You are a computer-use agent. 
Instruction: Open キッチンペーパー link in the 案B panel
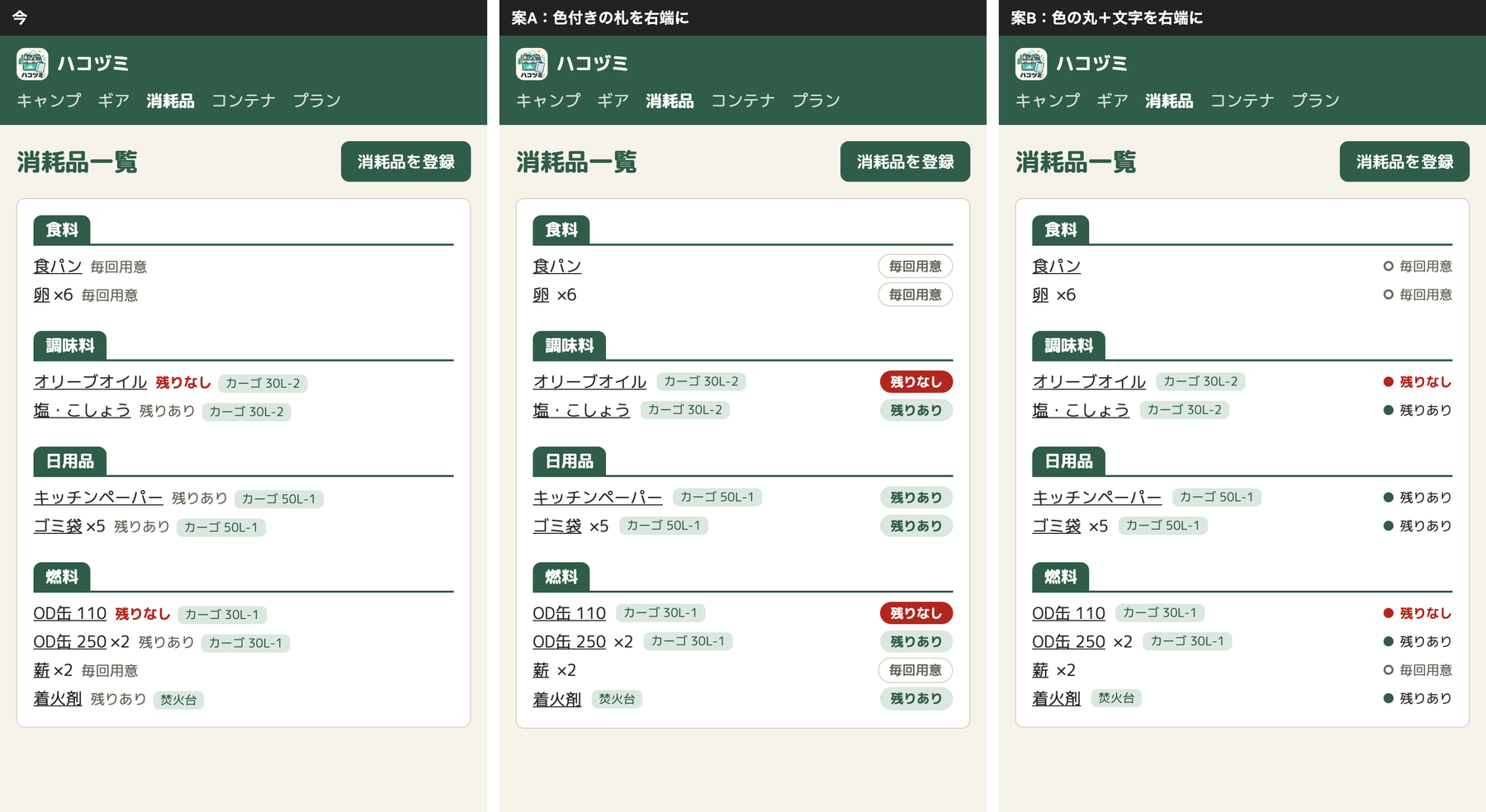point(1096,497)
